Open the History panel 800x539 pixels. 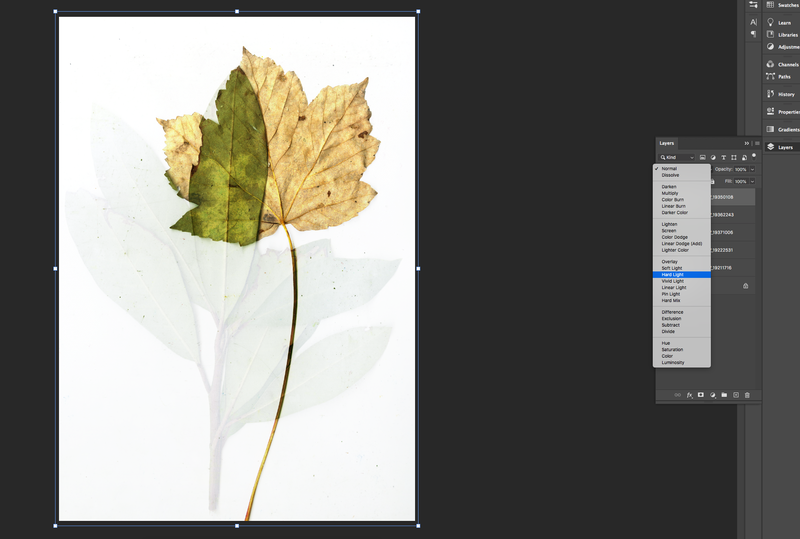pyautogui.click(x=783, y=94)
